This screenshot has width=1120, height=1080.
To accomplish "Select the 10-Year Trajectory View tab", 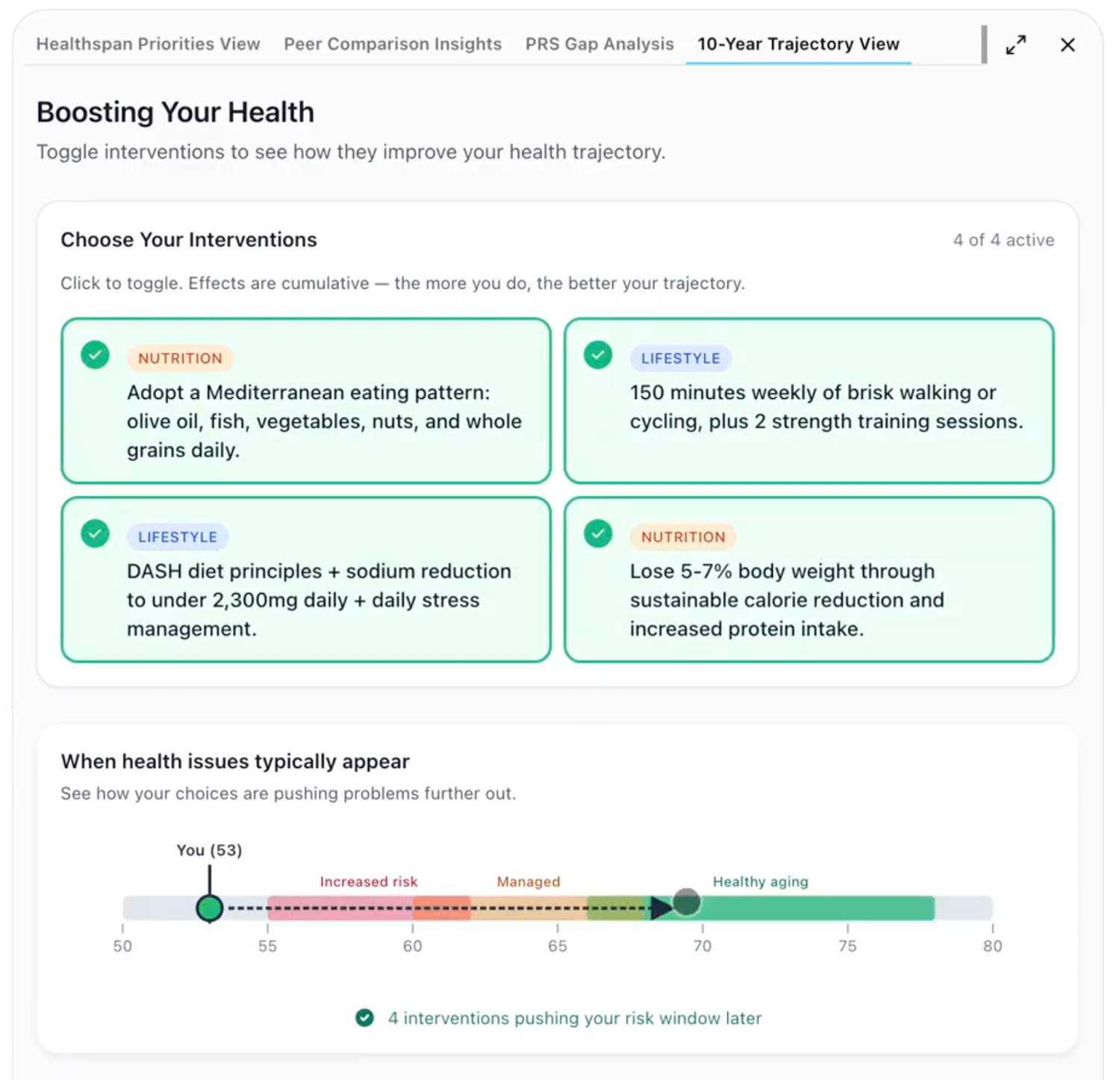I will (x=798, y=44).
